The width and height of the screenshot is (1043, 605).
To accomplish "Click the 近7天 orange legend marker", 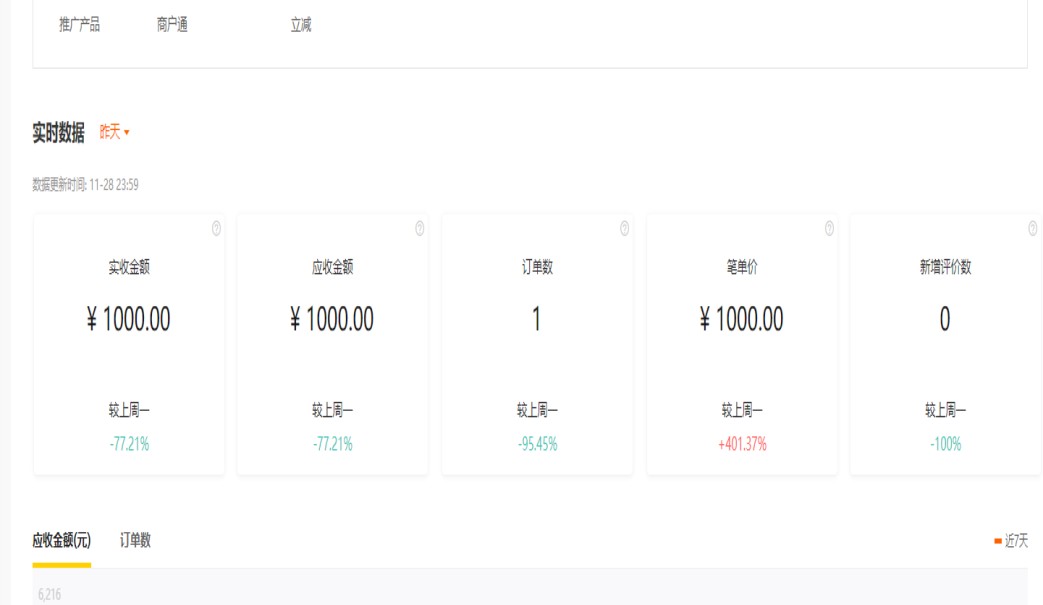I will click(998, 541).
